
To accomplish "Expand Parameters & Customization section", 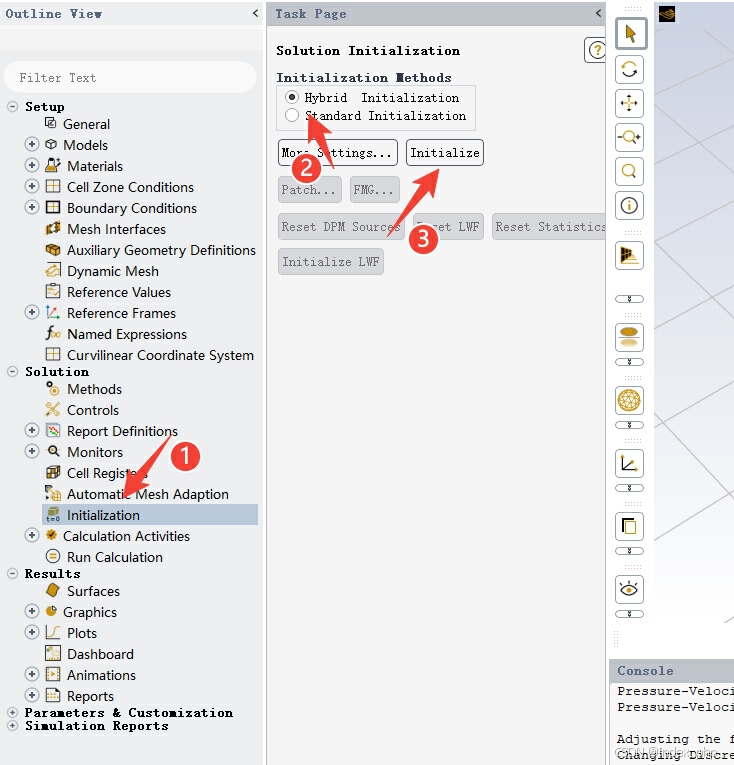I will coord(13,712).
